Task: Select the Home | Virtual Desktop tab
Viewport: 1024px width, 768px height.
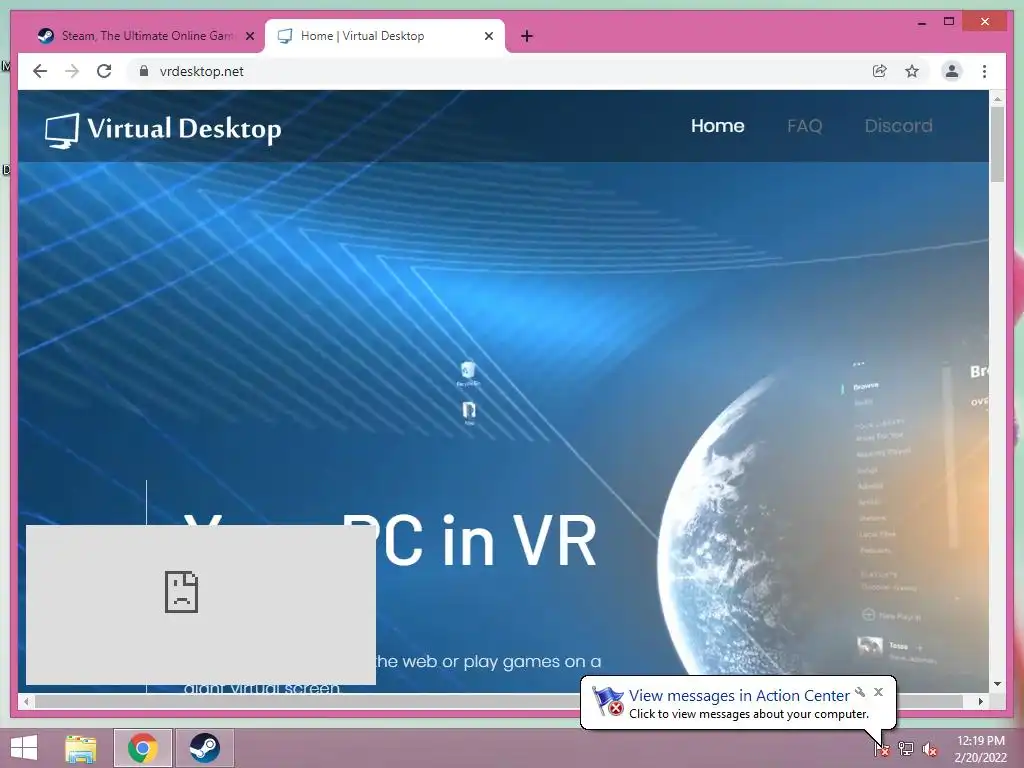Action: (x=384, y=36)
